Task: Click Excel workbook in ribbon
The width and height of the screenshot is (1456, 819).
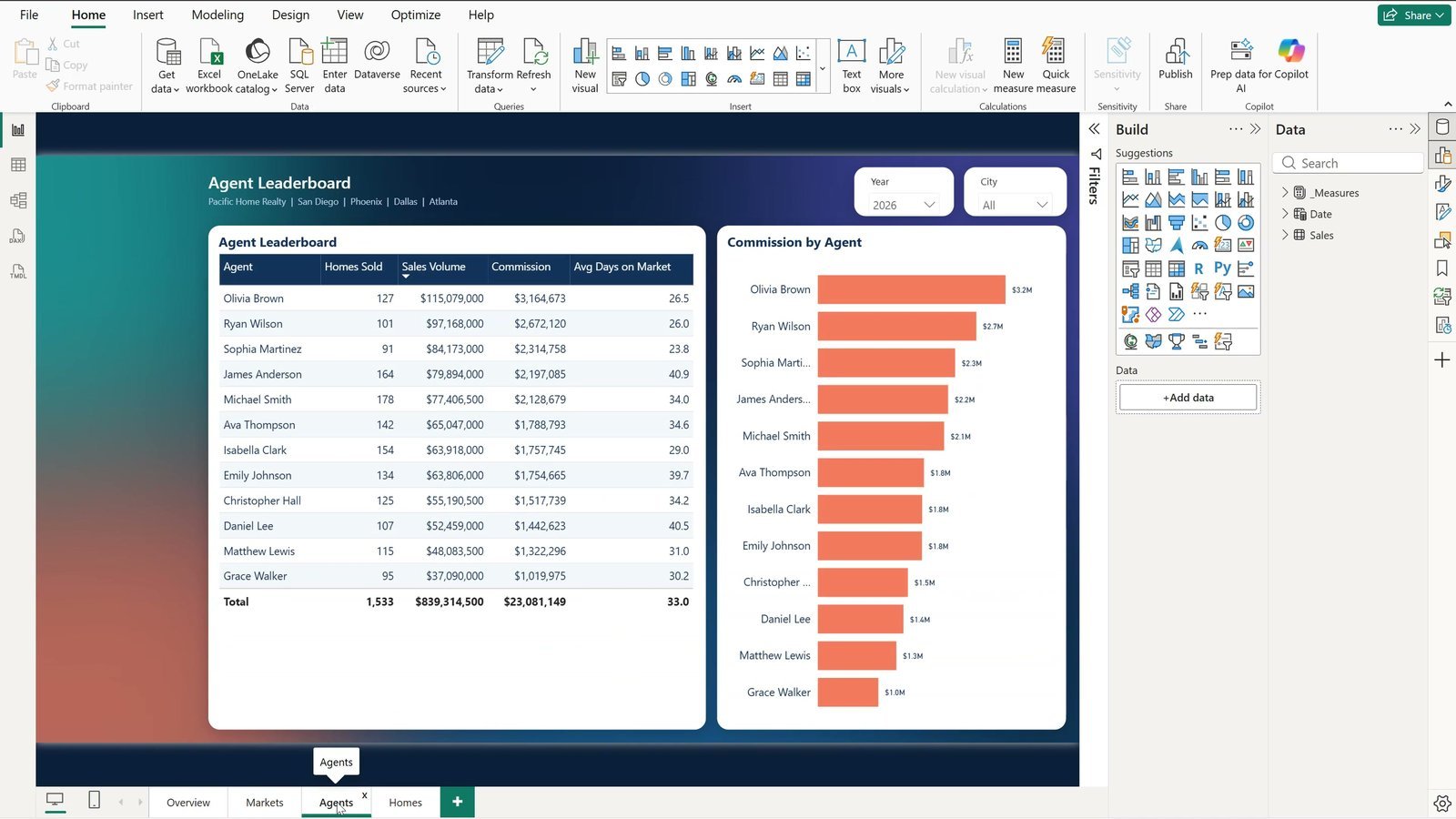Action: pyautogui.click(x=209, y=66)
